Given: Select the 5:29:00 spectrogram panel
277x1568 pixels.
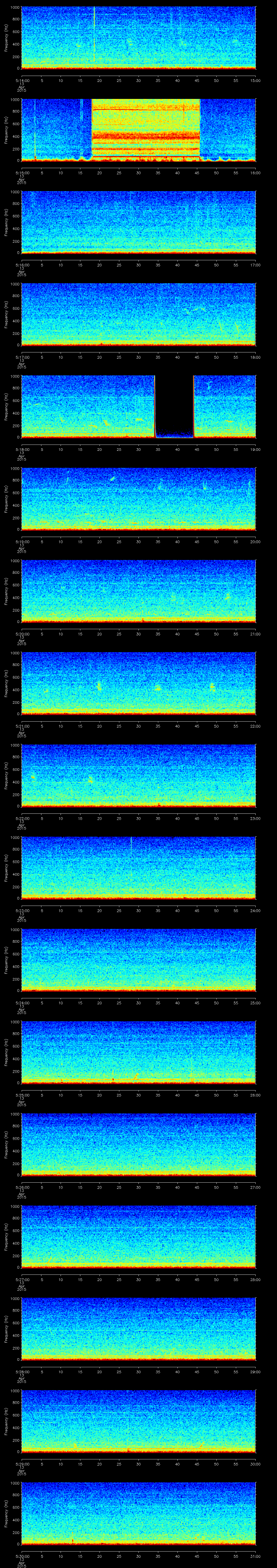Looking at the screenshot, I should [138, 1421].
